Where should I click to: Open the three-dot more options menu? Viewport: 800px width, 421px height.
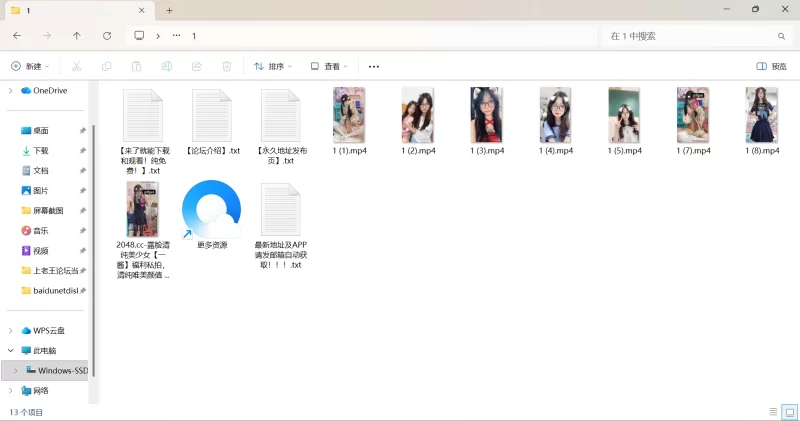coord(374,66)
